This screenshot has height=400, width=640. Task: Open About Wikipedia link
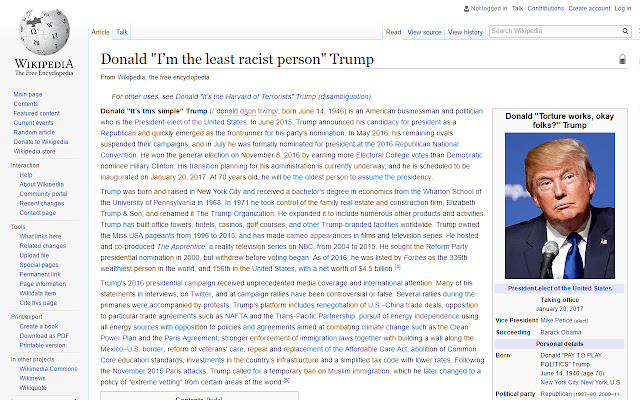(42, 184)
